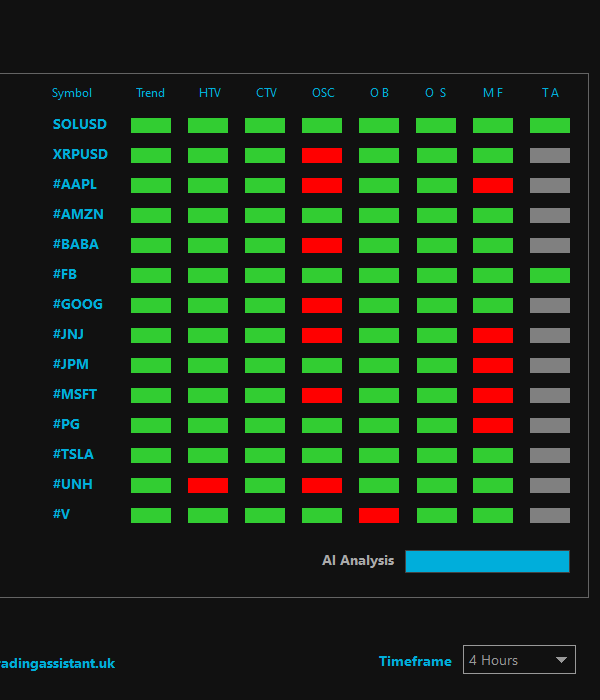Select the #AAPL symbol
Image resolution: width=600 pixels, height=700 pixels.
pyautogui.click(x=75, y=184)
